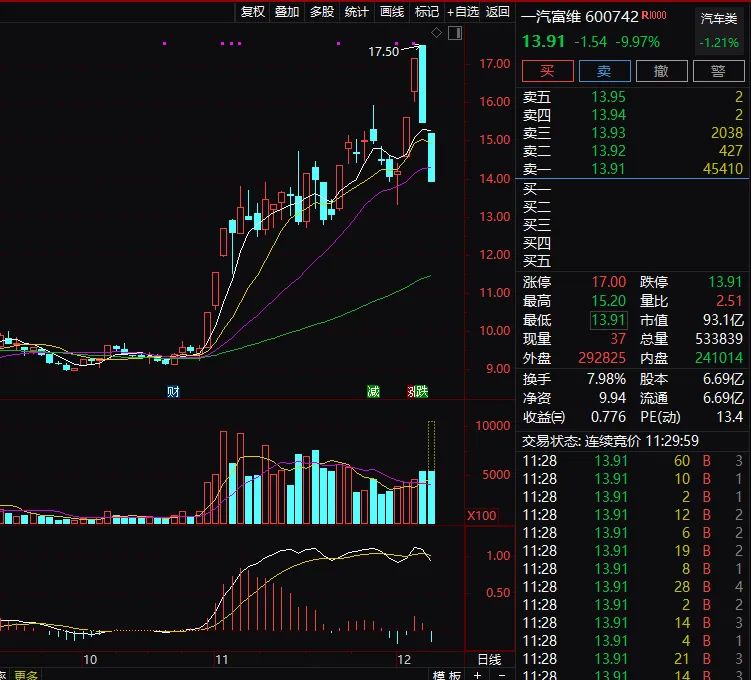Click the 涨停 limit-up value 17.00
This screenshot has height=680, width=751.
(x=609, y=282)
